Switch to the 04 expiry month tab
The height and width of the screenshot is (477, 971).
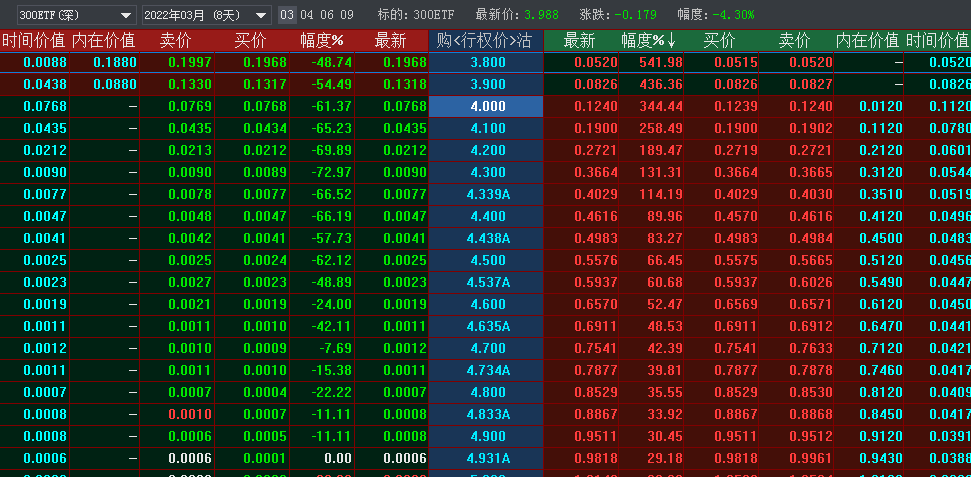307,15
